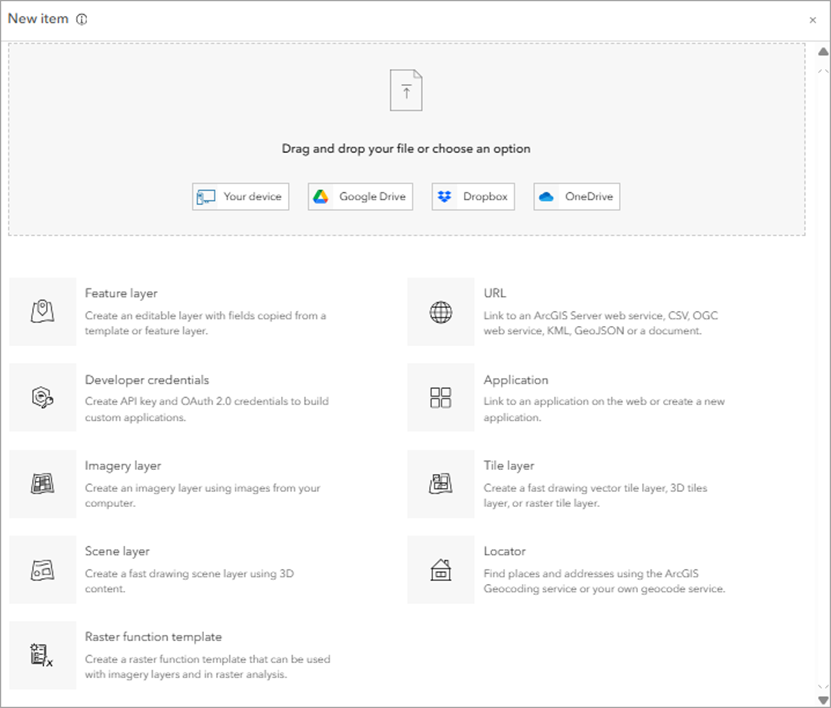Click the URL globe icon
Viewport: 831px width, 708px height.
pos(441,311)
